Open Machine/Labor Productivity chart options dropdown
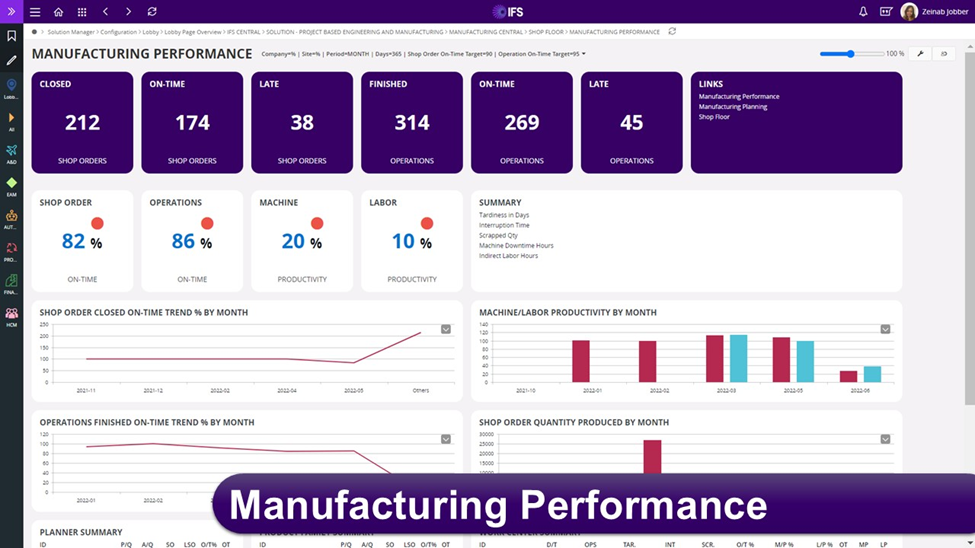The width and height of the screenshot is (975, 548). (885, 329)
